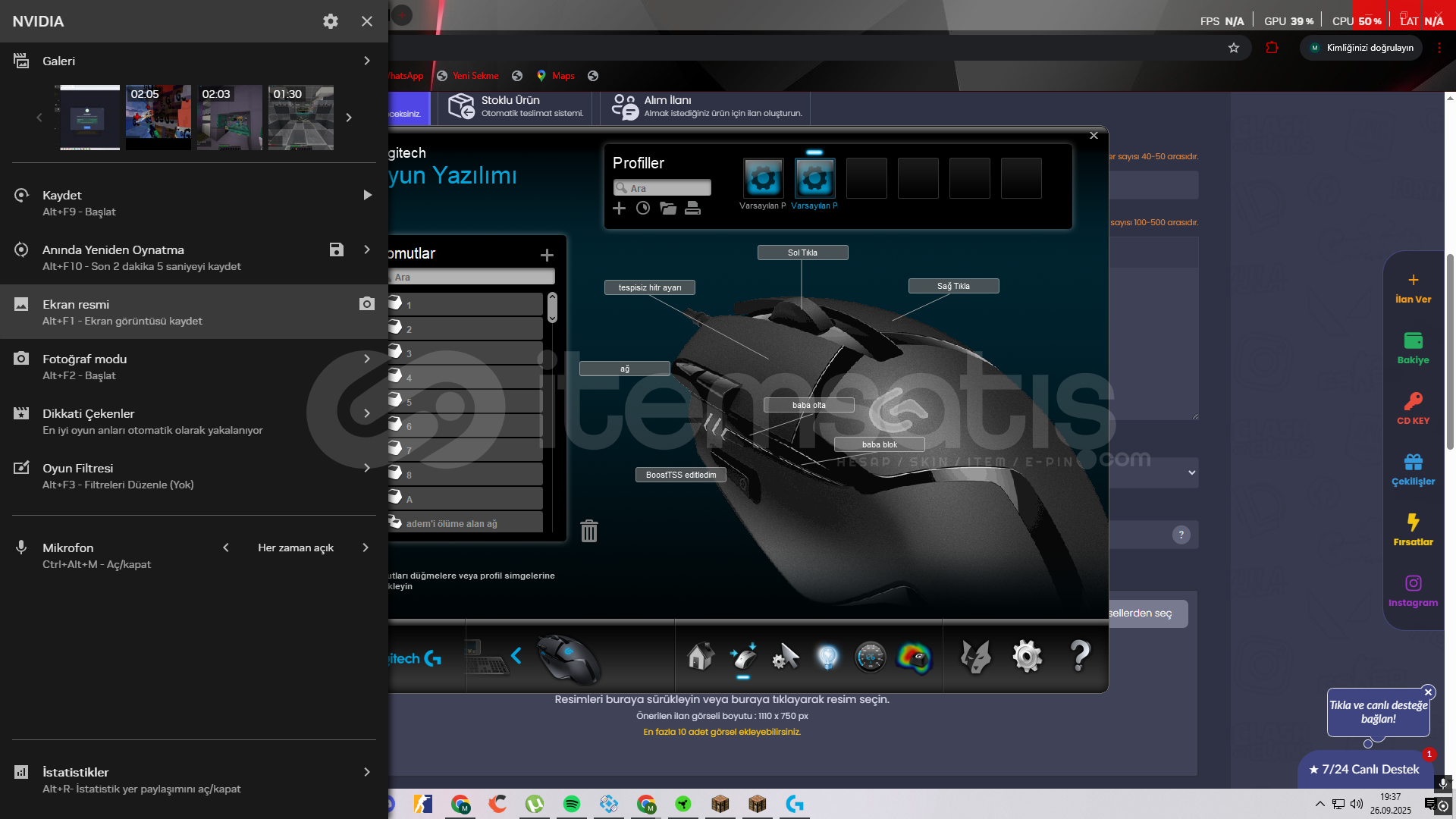This screenshot has width=1456, height=819.
Task: Delete command with the trash can icon
Action: [589, 531]
